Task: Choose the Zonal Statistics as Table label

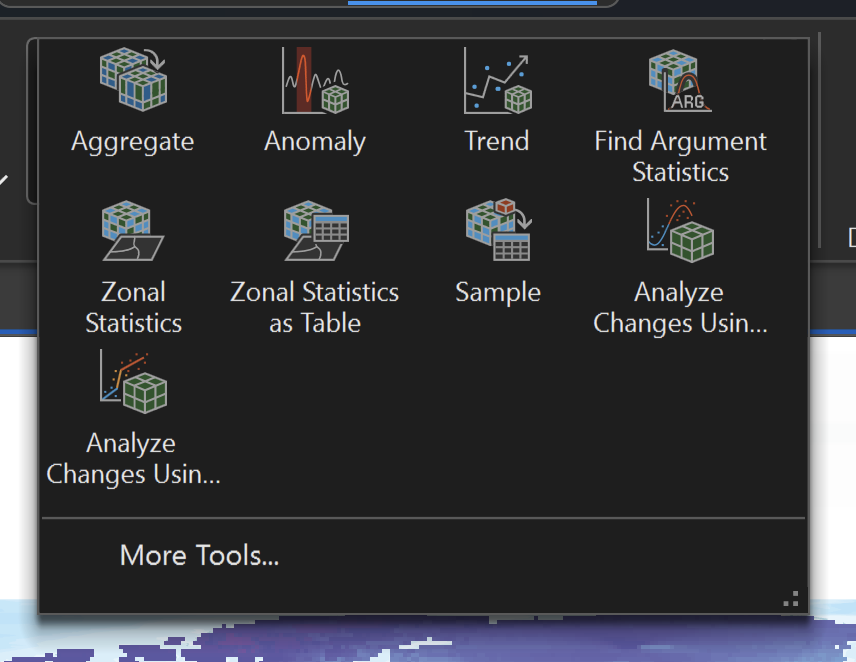Action: (315, 308)
